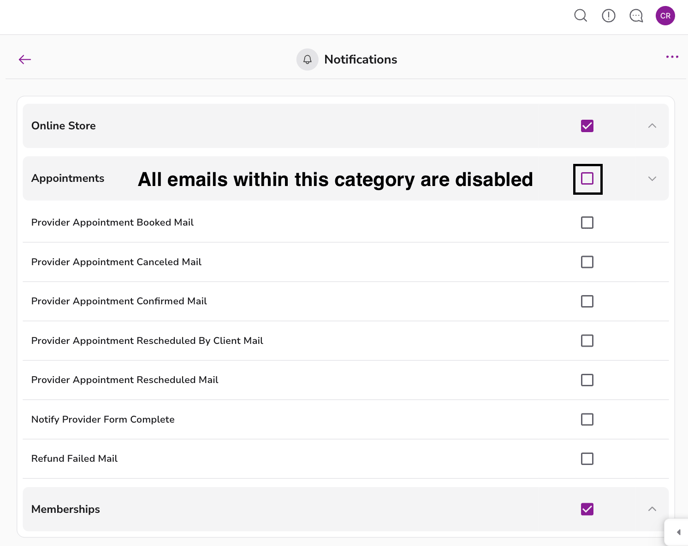Expand the Memberships section chevron
This screenshot has height=546, width=688.
tap(652, 509)
